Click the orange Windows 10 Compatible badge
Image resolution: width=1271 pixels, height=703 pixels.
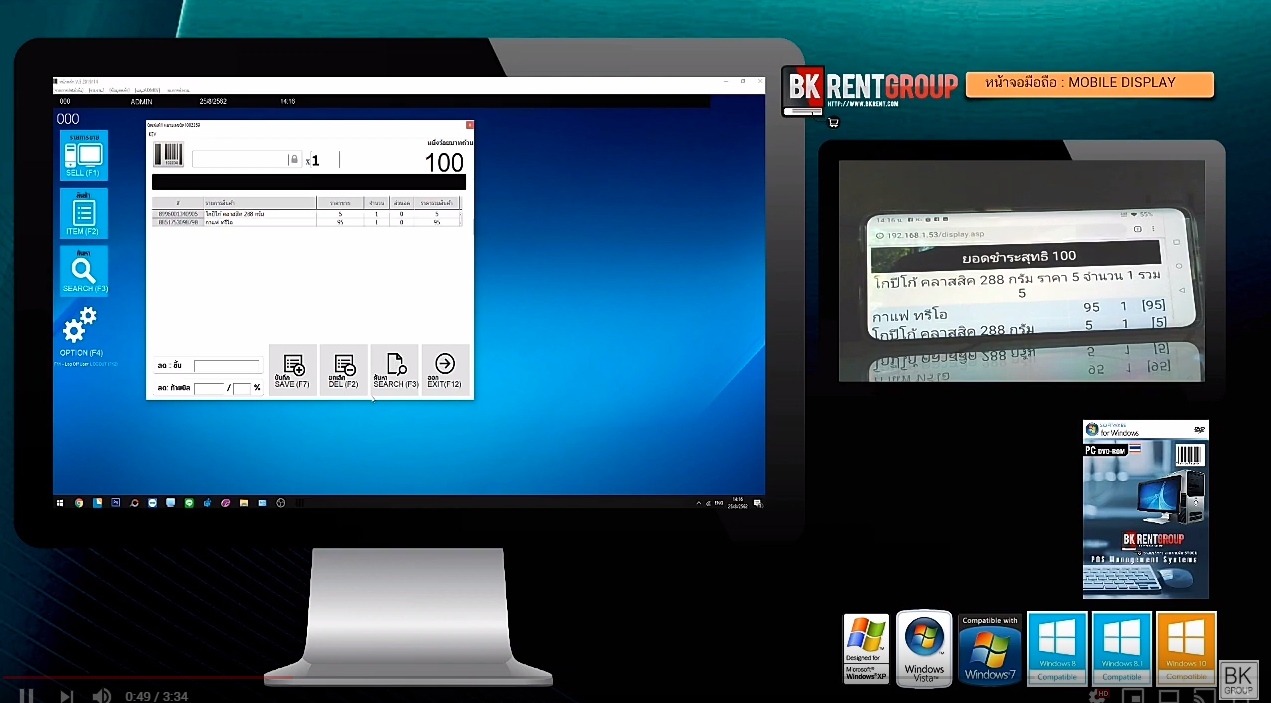(x=1186, y=648)
